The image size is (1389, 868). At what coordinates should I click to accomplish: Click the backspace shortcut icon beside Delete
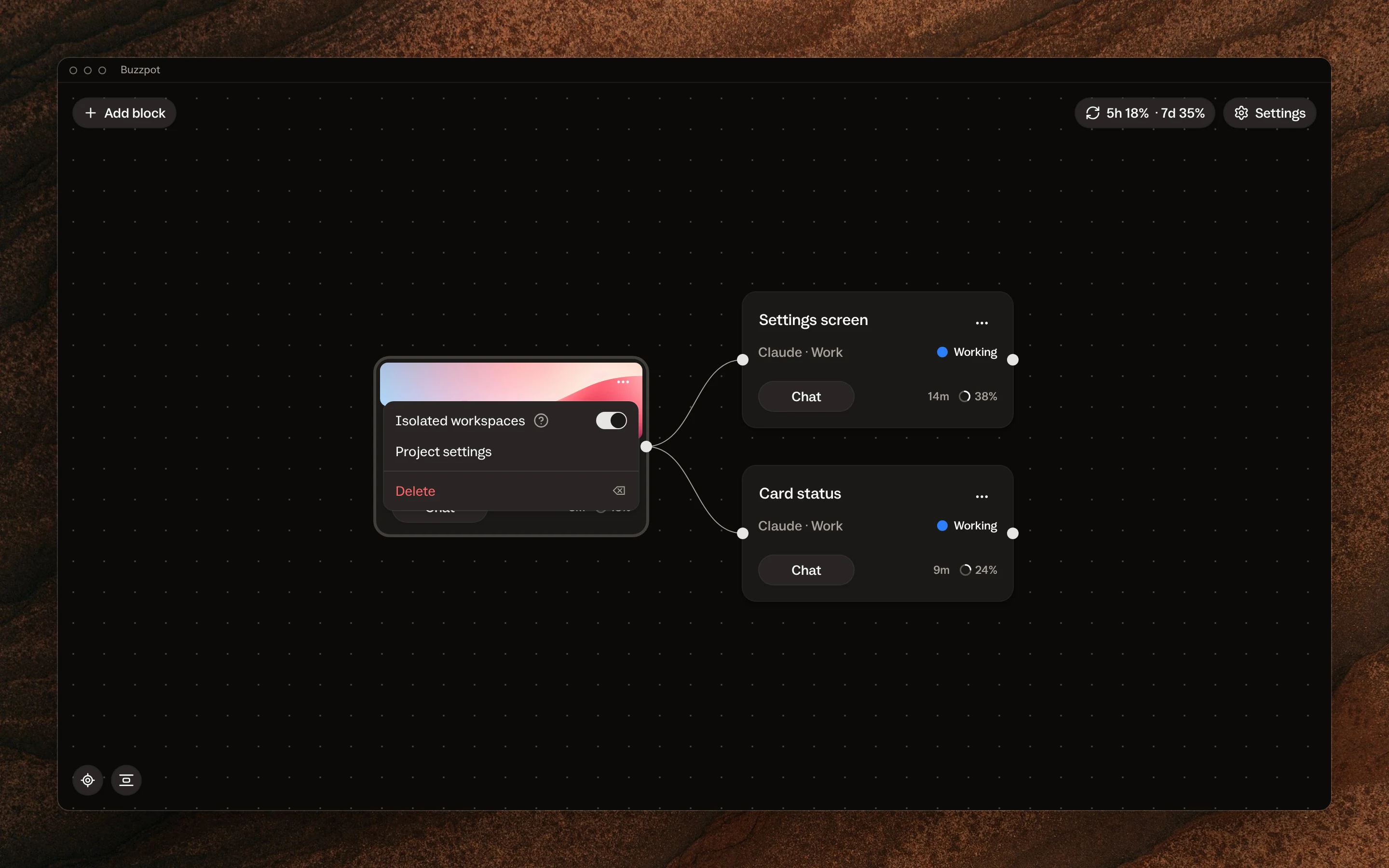coord(619,491)
